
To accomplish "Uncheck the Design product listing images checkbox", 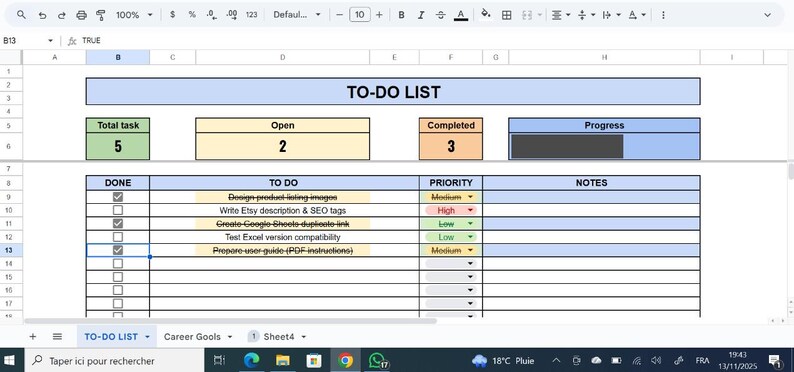I will click(x=117, y=197).
